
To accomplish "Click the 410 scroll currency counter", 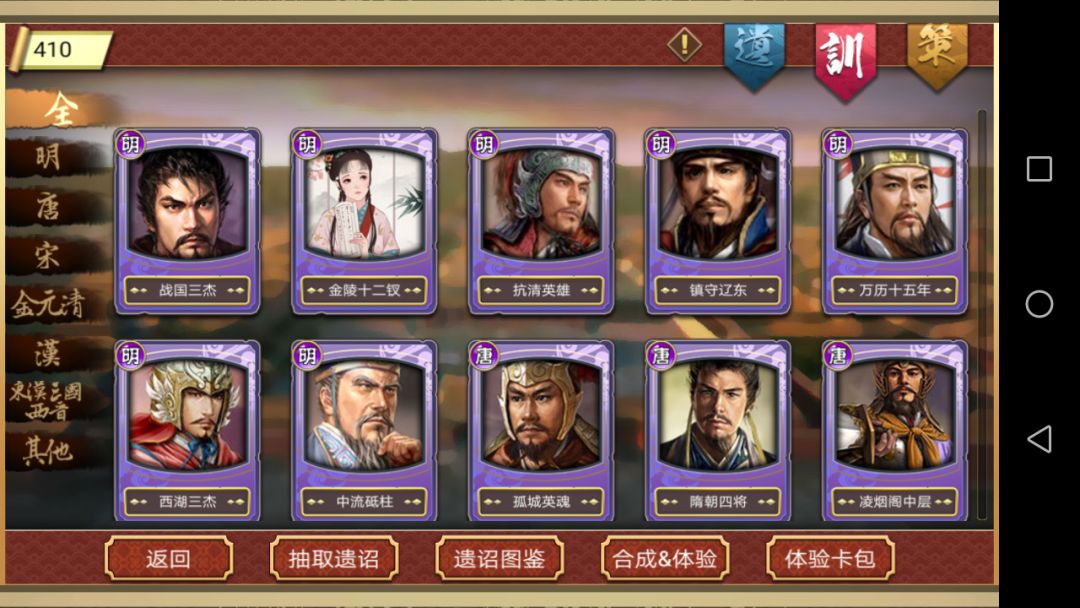I will (x=61, y=50).
